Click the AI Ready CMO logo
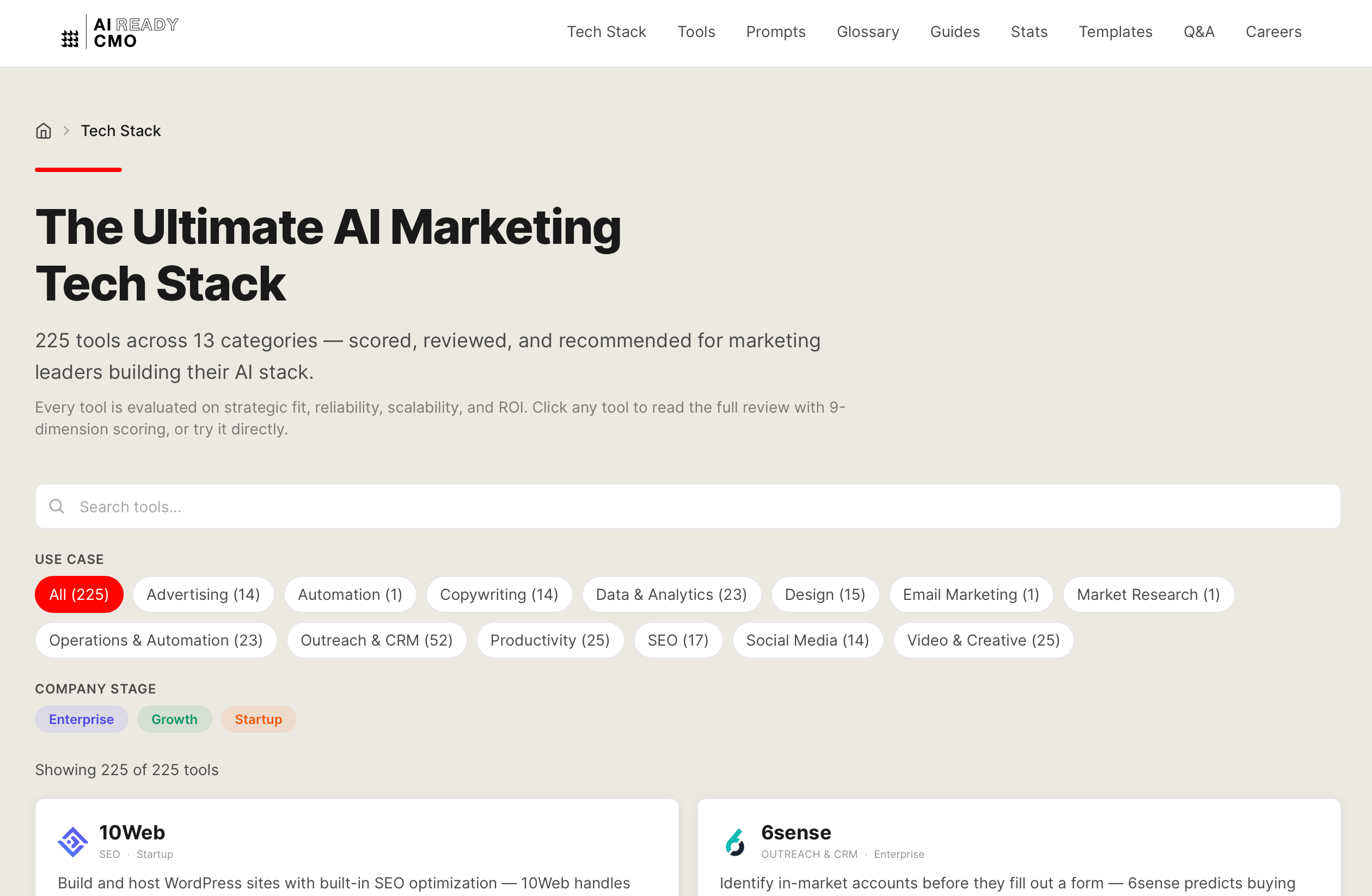 (x=119, y=32)
